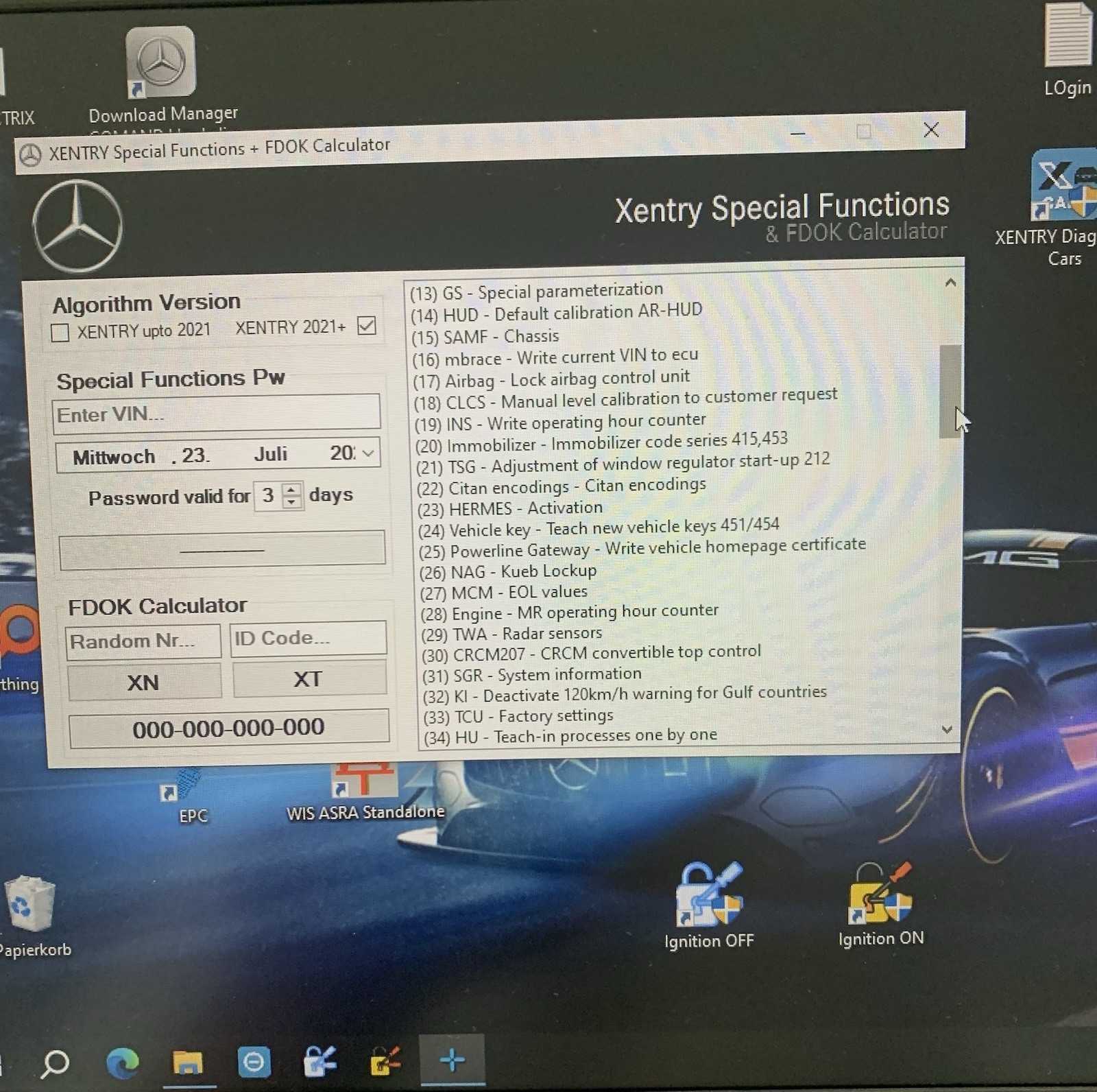Screen dimensions: 1097x1092
Task: Click the Random Nr input field
Action: tap(143, 641)
